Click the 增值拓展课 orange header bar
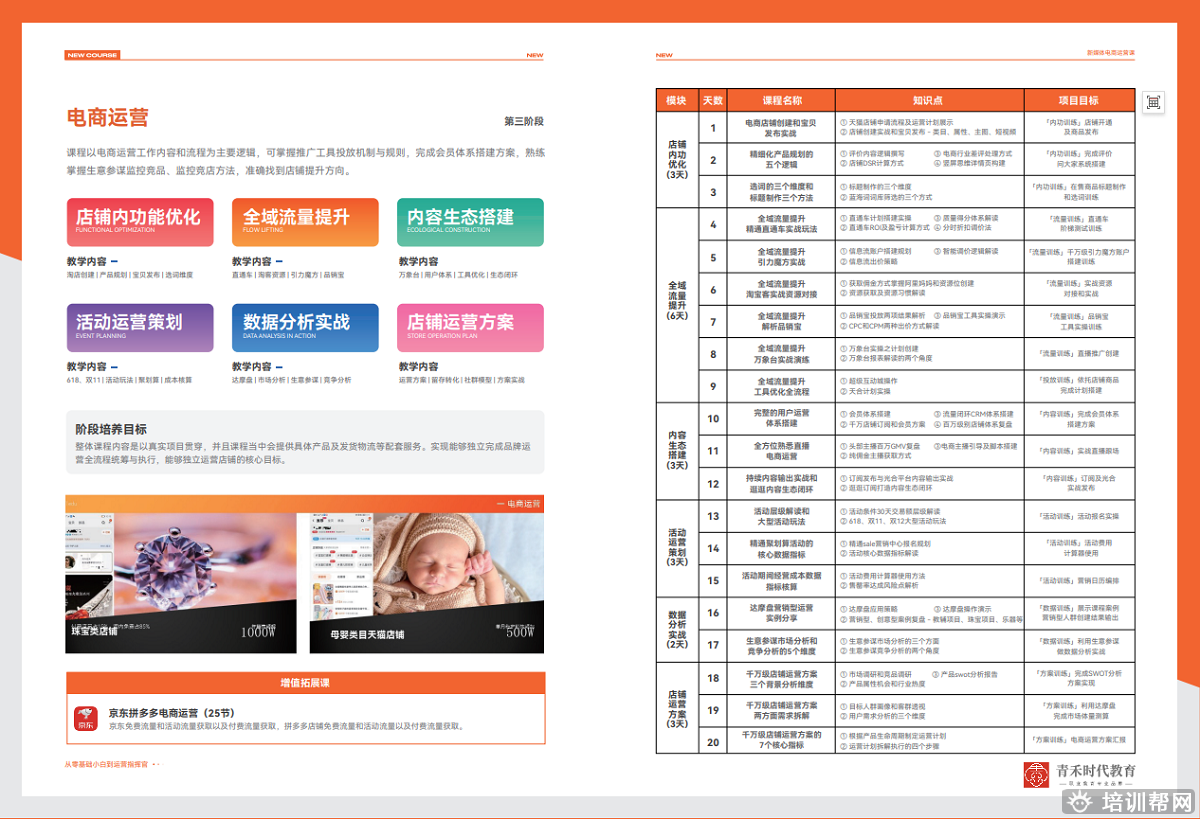Screen dimensions: 1200x819 click(305, 683)
